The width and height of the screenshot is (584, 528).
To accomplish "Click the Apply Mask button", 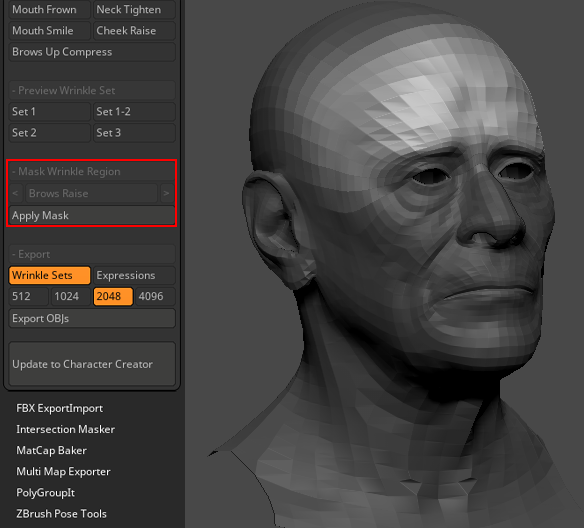I will [92, 215].
